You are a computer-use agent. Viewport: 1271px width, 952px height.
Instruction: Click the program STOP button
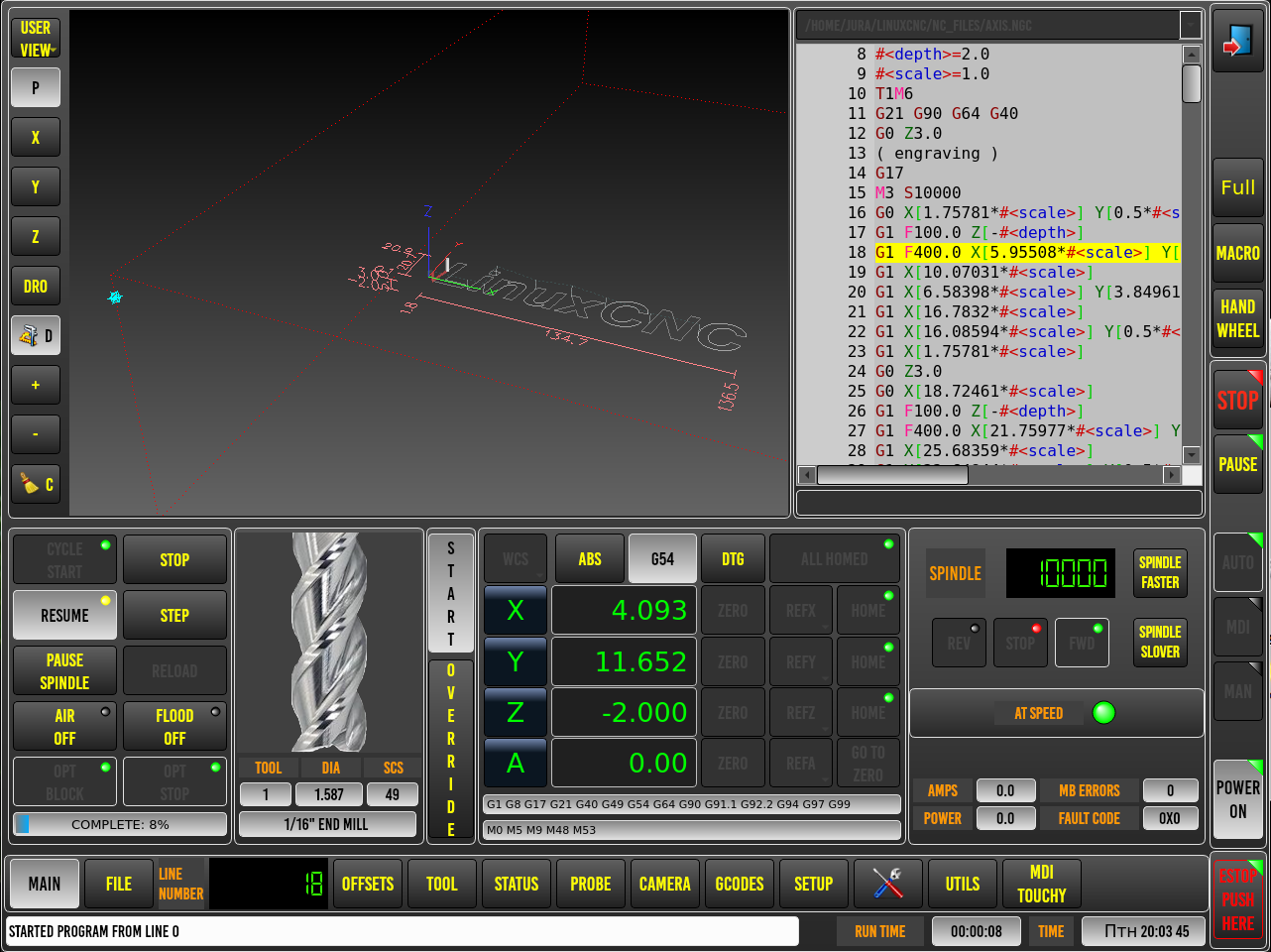point(174,560)
